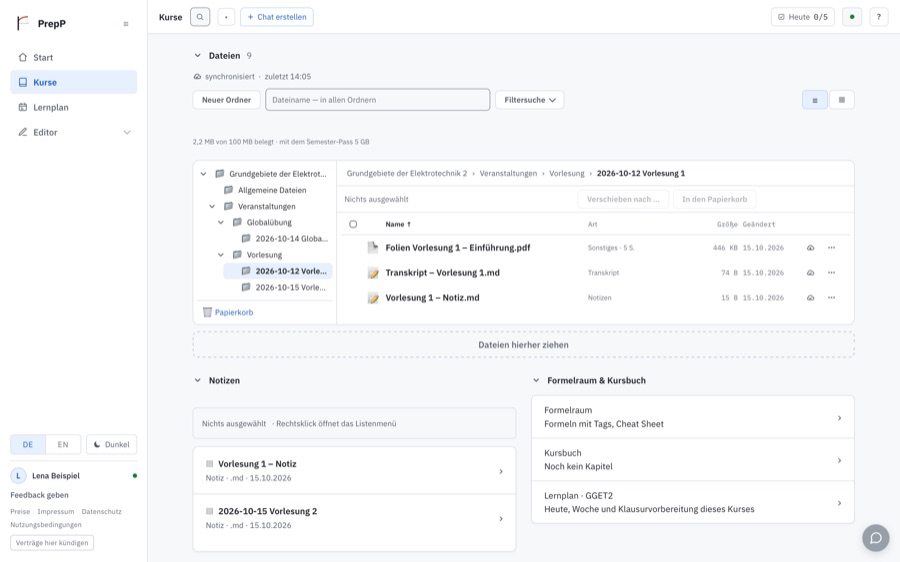Image resolution: width=900 pixels, height=562 pixels.
Task: Click the green status dot button
Action: pyautogui.click(x=852, y=17)
